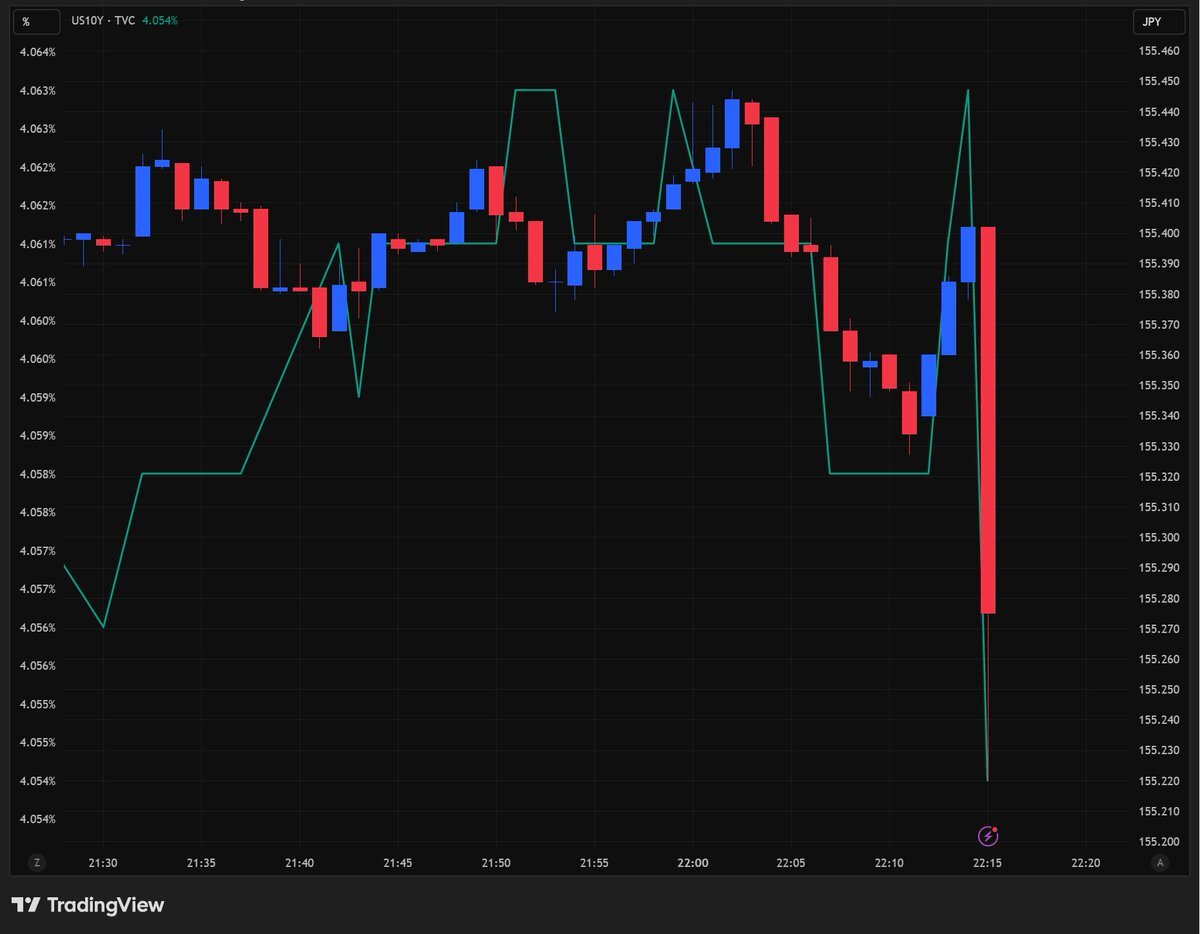Click the 21:50 time axis label
1200x934 pixels.
tap(496, 863)
